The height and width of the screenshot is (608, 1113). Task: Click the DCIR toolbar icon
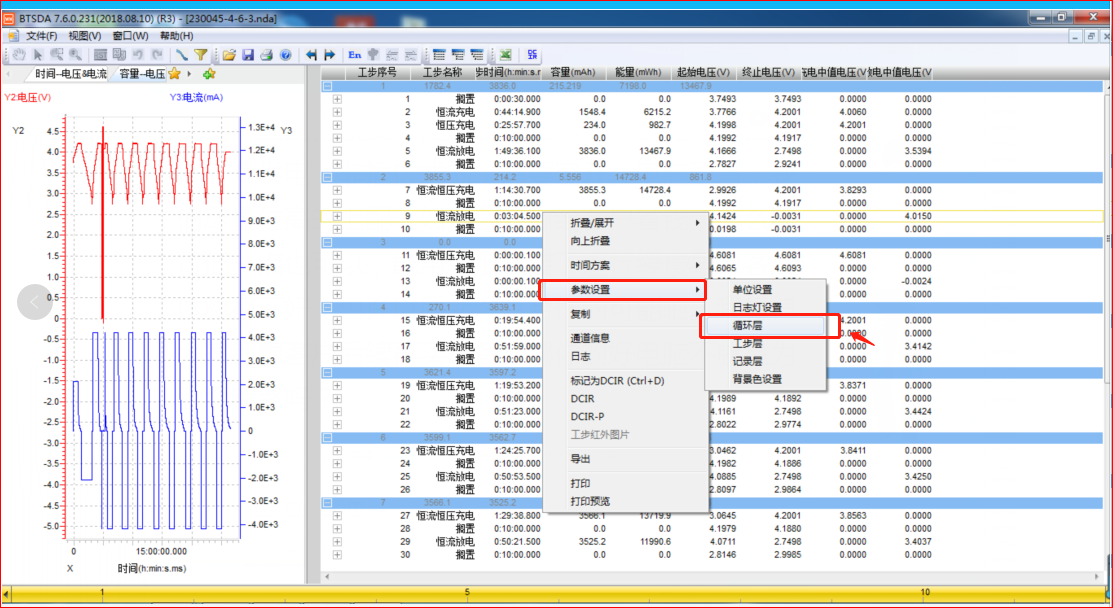[532, 55]
